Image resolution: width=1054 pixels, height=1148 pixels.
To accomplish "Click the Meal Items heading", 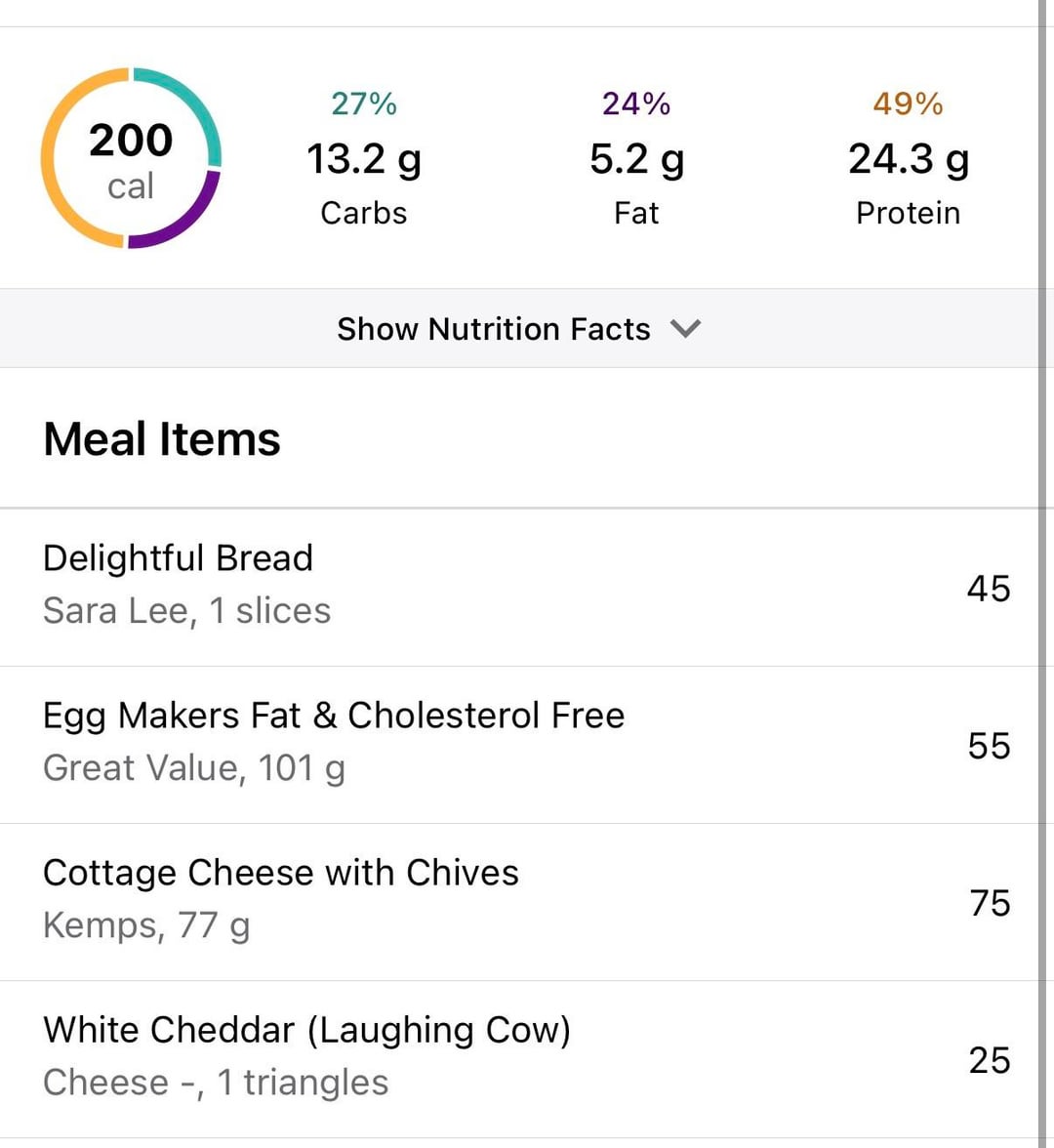I will click(162, 439).
